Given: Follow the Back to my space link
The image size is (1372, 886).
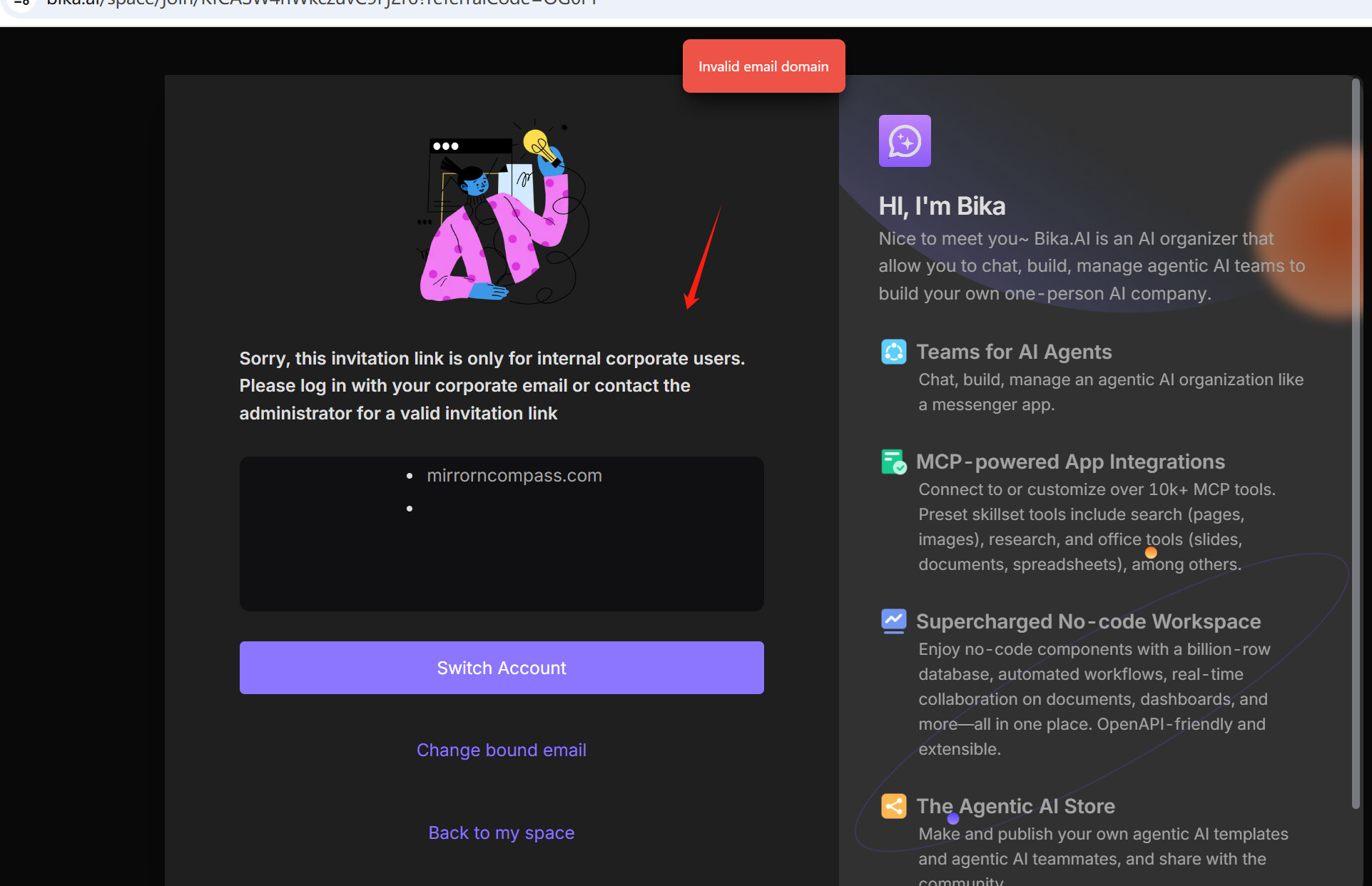Looking at the screenshot, I should click(x=501, y=832).
